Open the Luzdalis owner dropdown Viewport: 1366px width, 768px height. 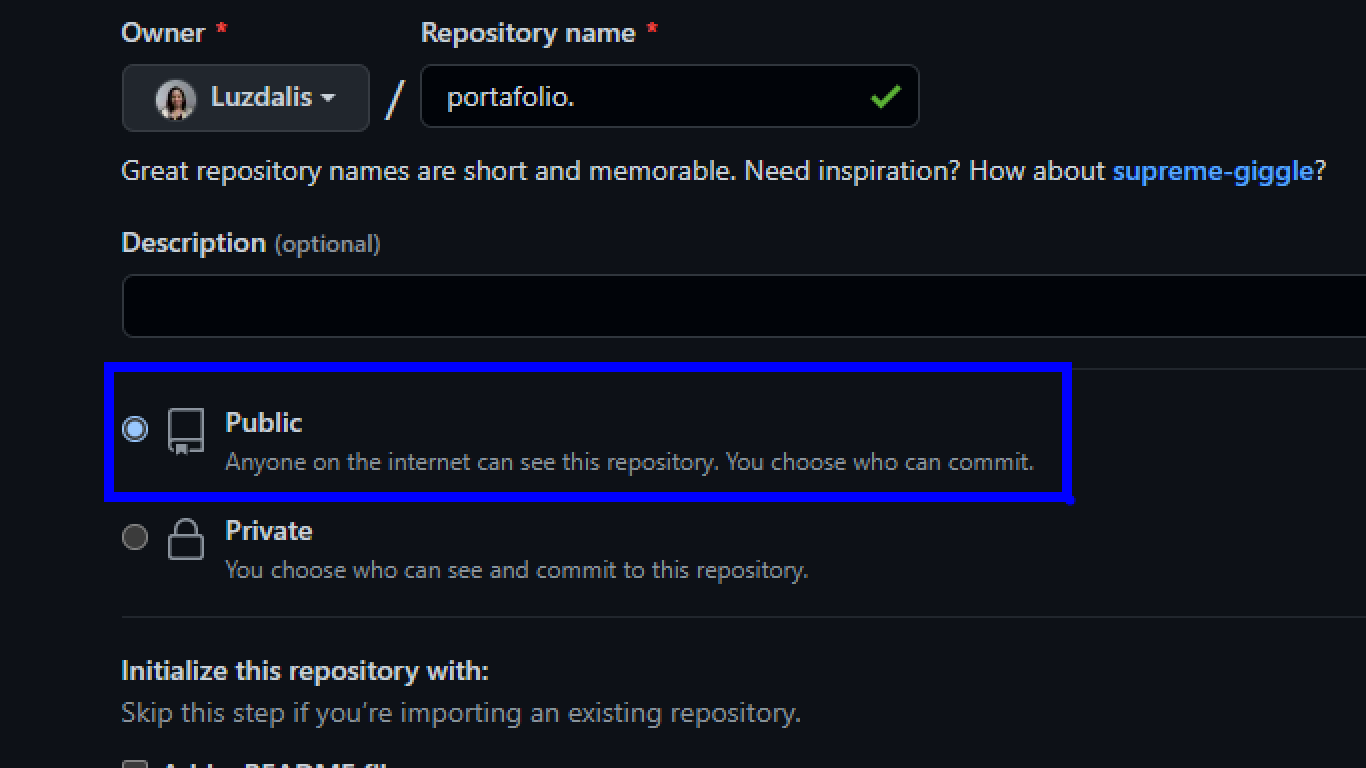tap(246, 98)
